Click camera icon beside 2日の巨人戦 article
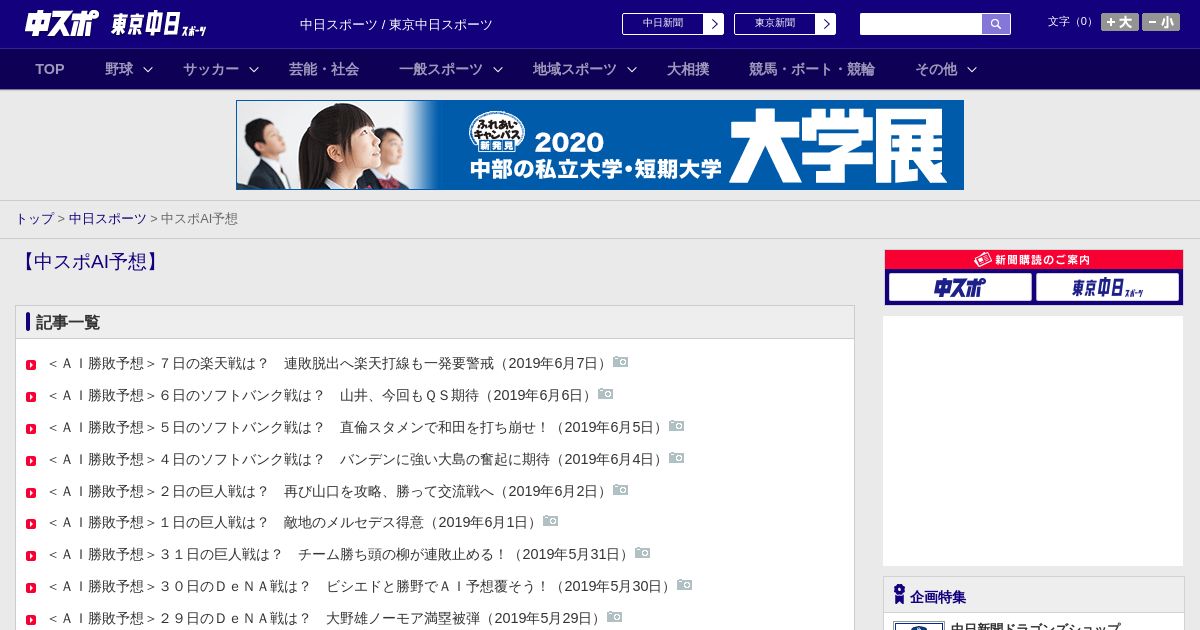Image resolution: width=1200 pixels, height=630 pixels. click(x=621, y=490)
